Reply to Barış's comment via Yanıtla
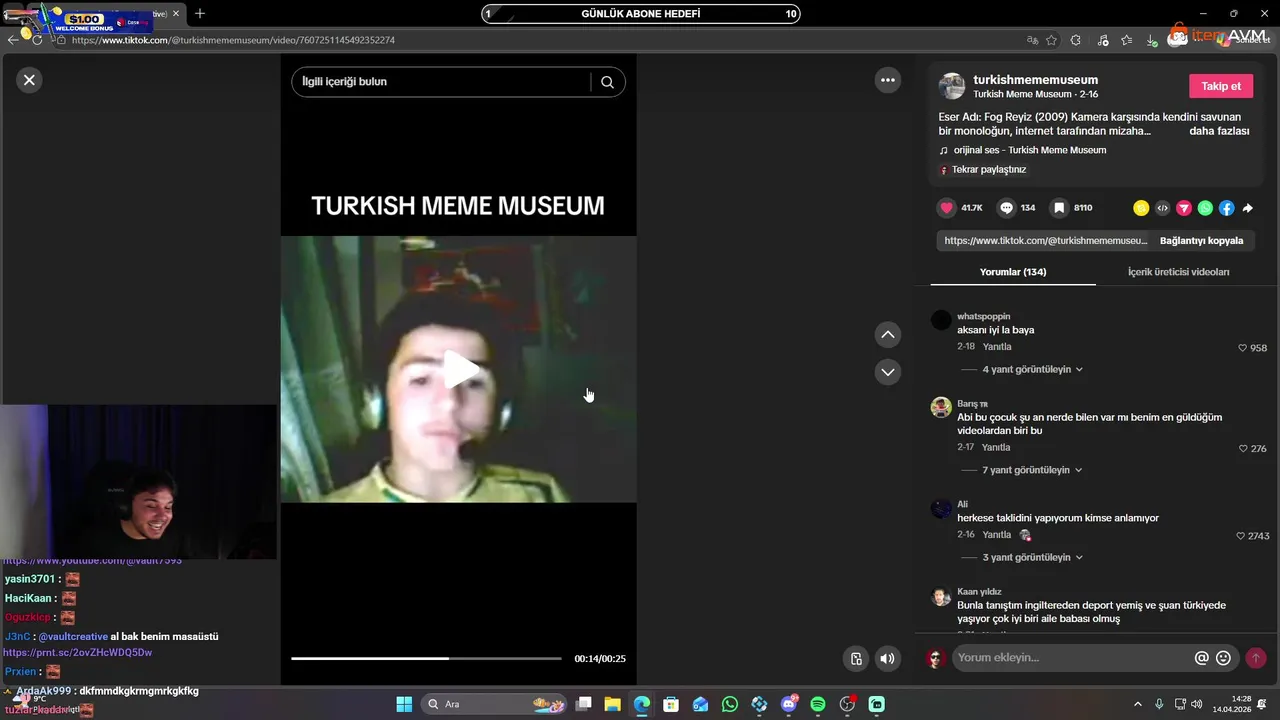 pyautogui.click(x=996, y=448)
